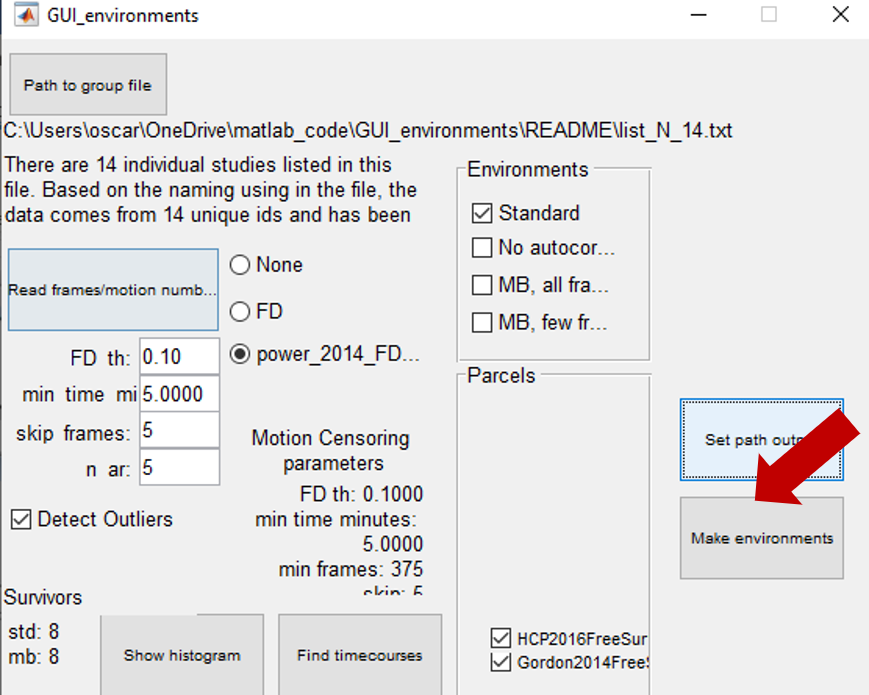Click the Set path output button
This screenshot has width=869, height=695.
[762, 440]
